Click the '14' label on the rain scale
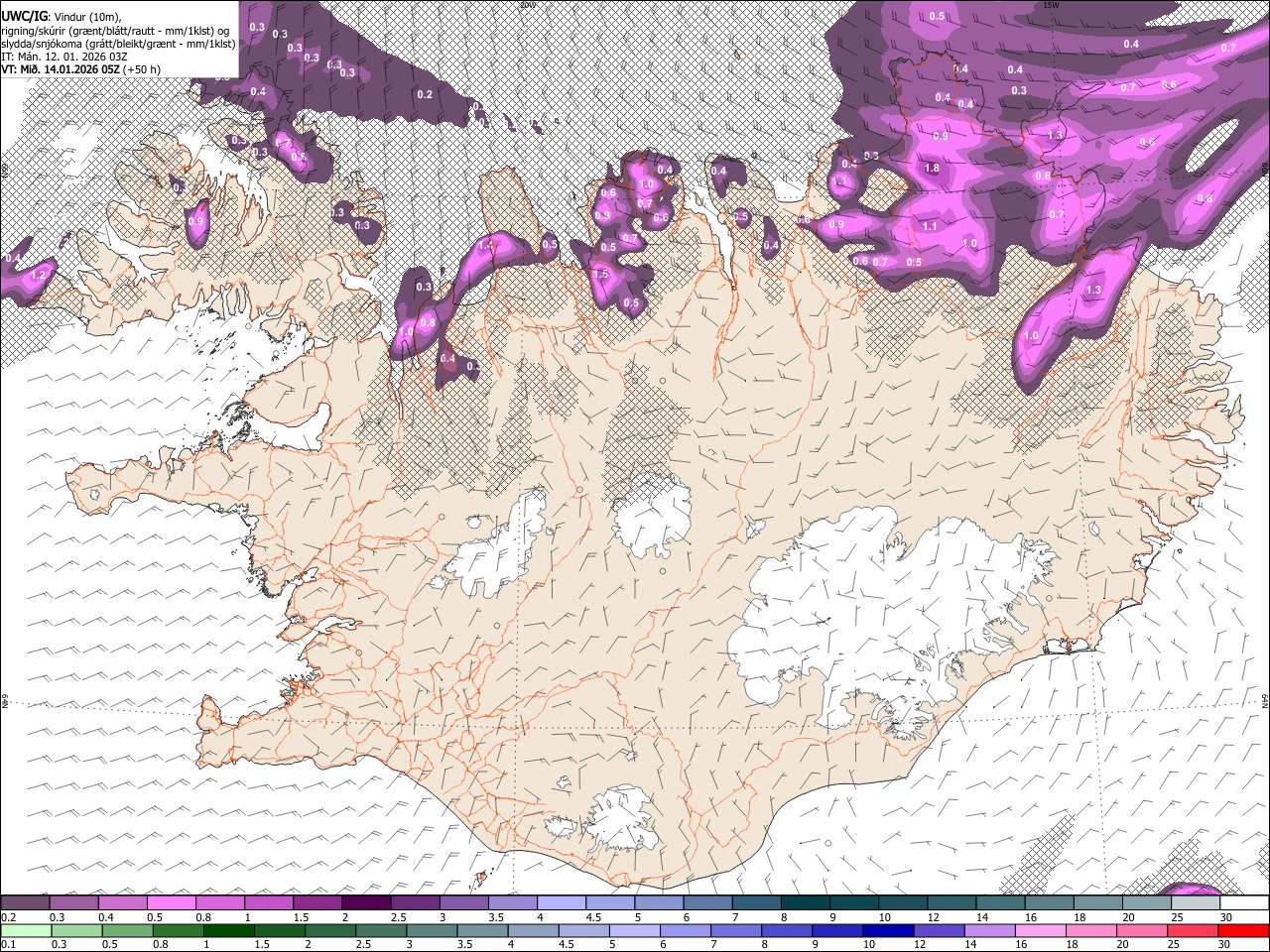The height and width of the screenshot is (952, 1270). tap(970, 944)
